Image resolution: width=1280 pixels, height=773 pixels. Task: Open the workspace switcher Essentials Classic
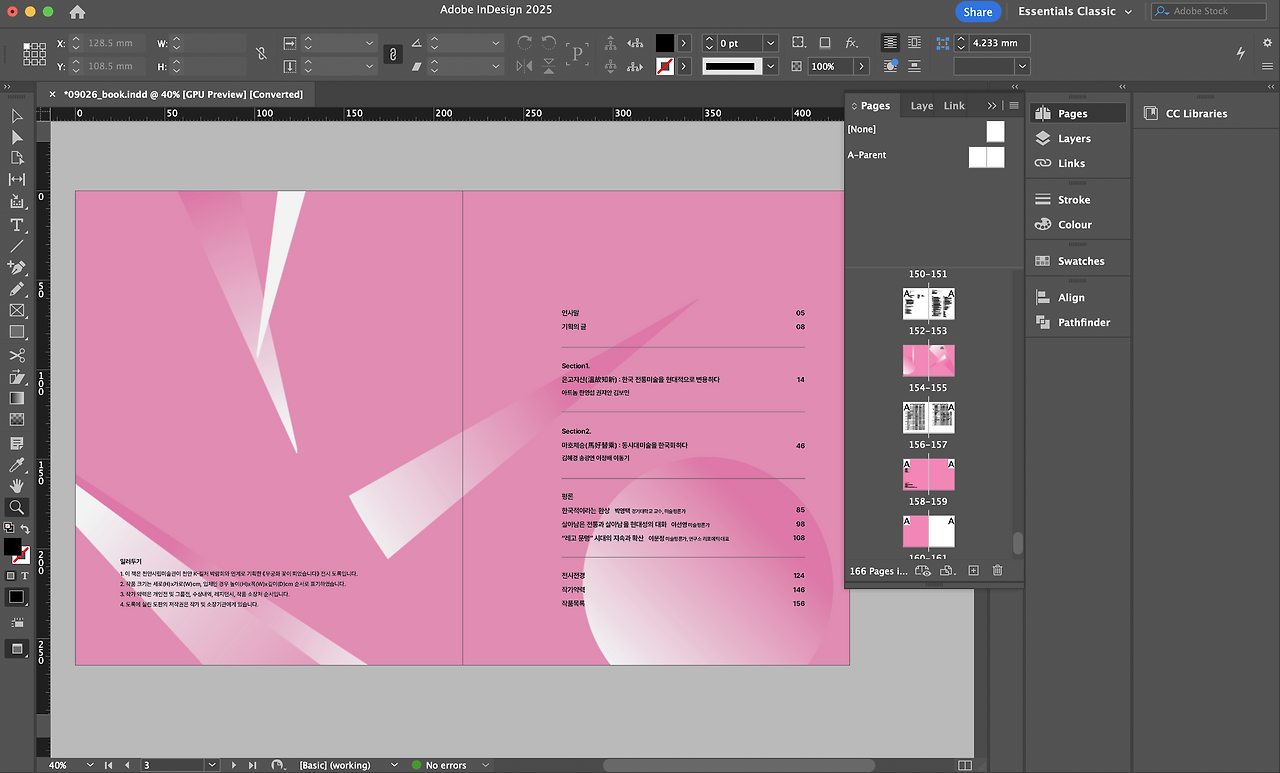click(x=1075, y=12)
